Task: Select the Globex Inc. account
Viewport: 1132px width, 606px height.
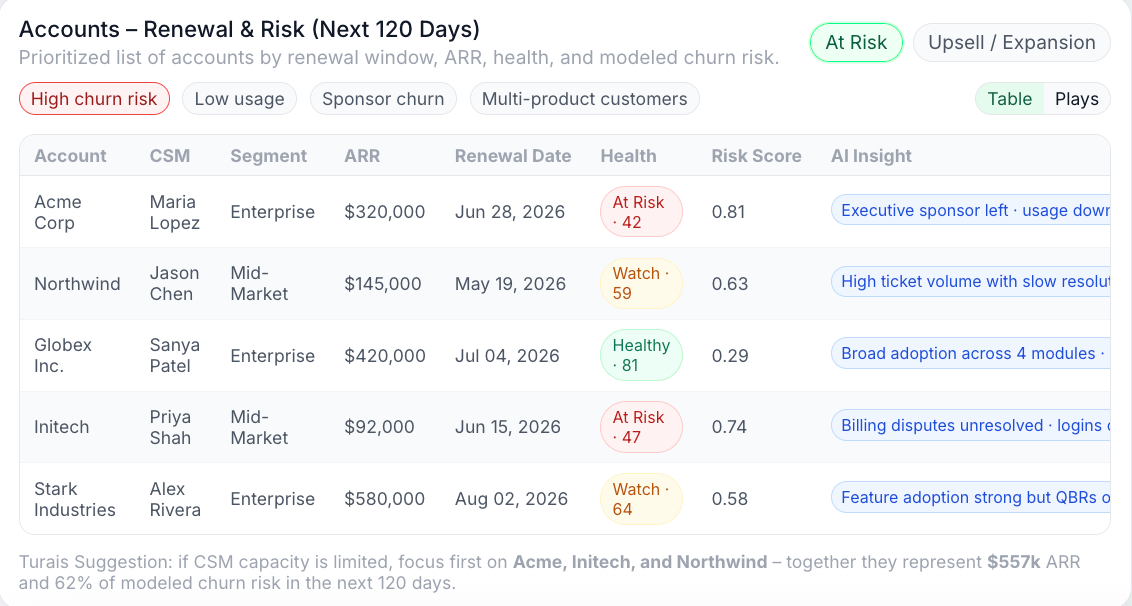Action: (63, 356)
